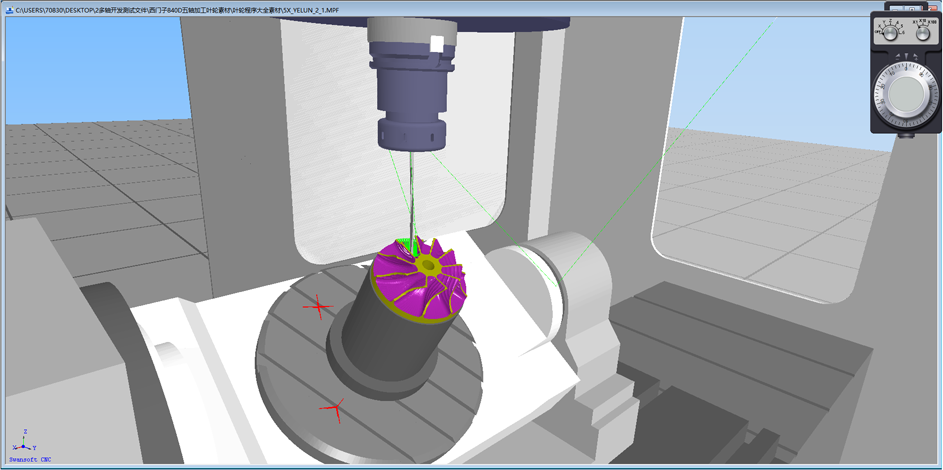Click the Swansoft CNC watermark label
Viewport: 943px width, 470px height.
coord(28,461)
